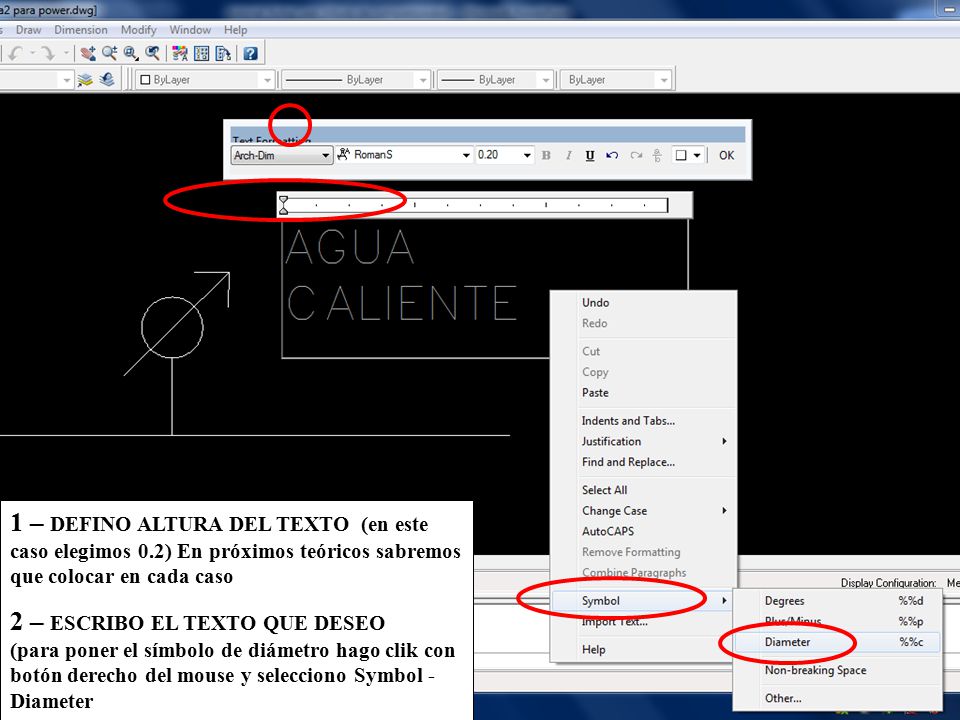960x720 pixels.
Task: Select the Zoom Realtime magnifier tool
Action: point(110,53)
